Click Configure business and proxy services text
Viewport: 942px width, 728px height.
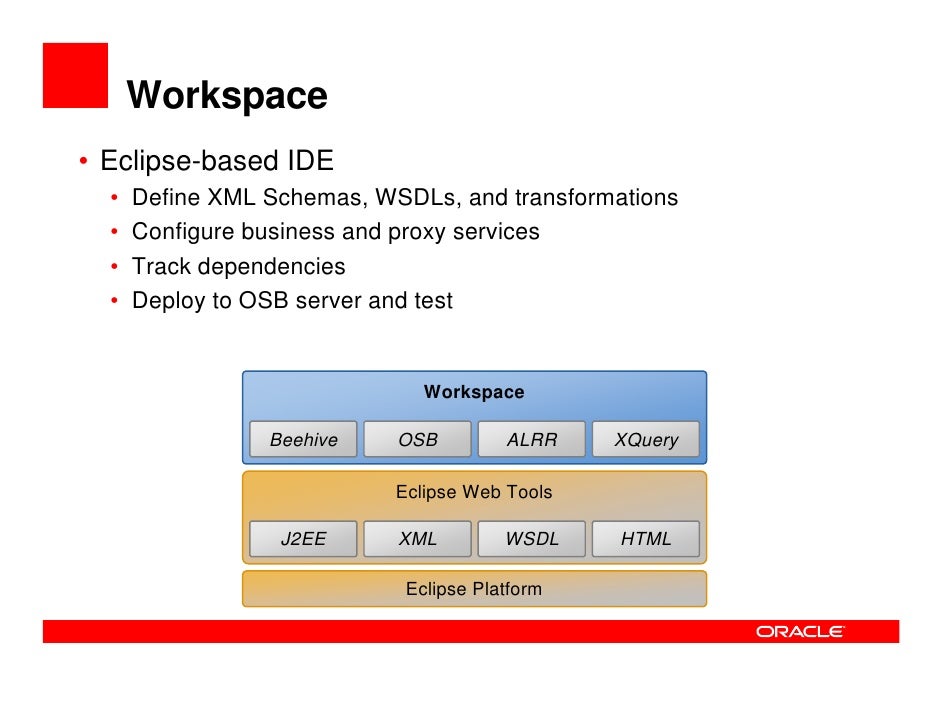point(336,232)
